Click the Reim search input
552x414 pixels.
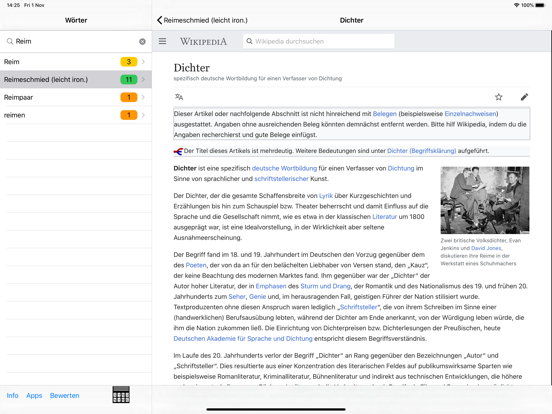(x=76, y=42)
